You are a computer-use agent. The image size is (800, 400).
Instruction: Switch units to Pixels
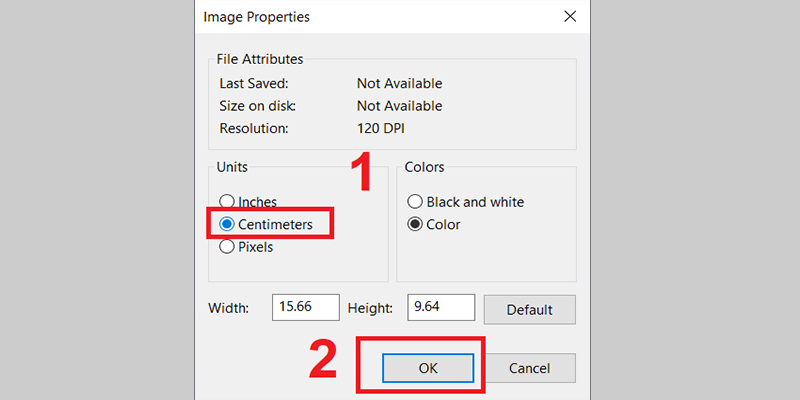pyautogui.click(x=227, y=247)
